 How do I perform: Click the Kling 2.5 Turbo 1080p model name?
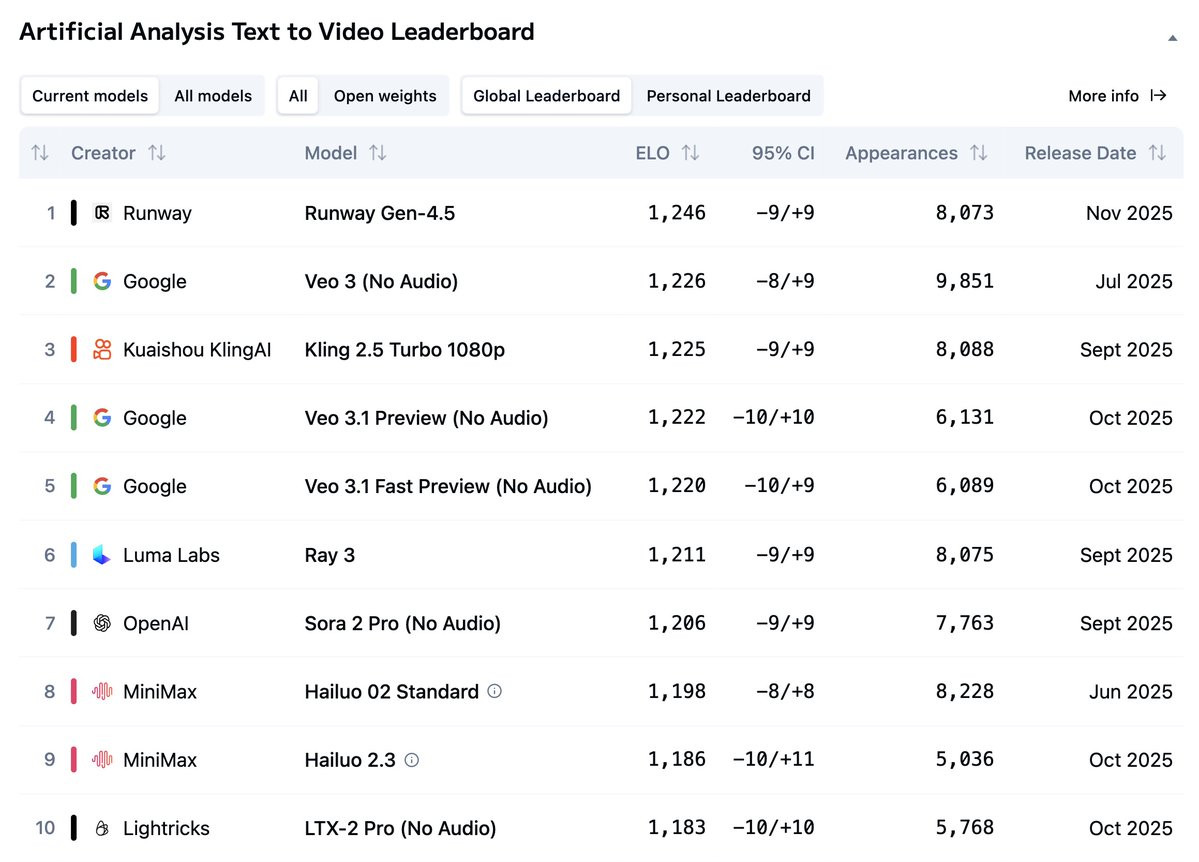pos(405,350)
